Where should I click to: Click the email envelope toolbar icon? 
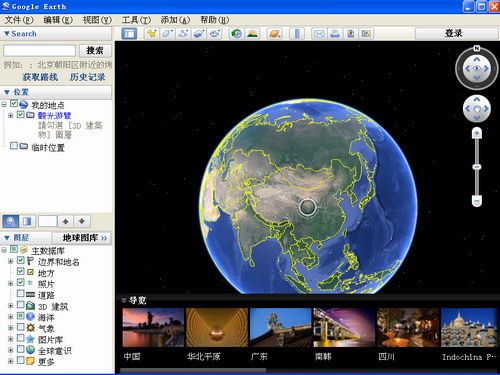pyautogui.click(x=319, y=34)
